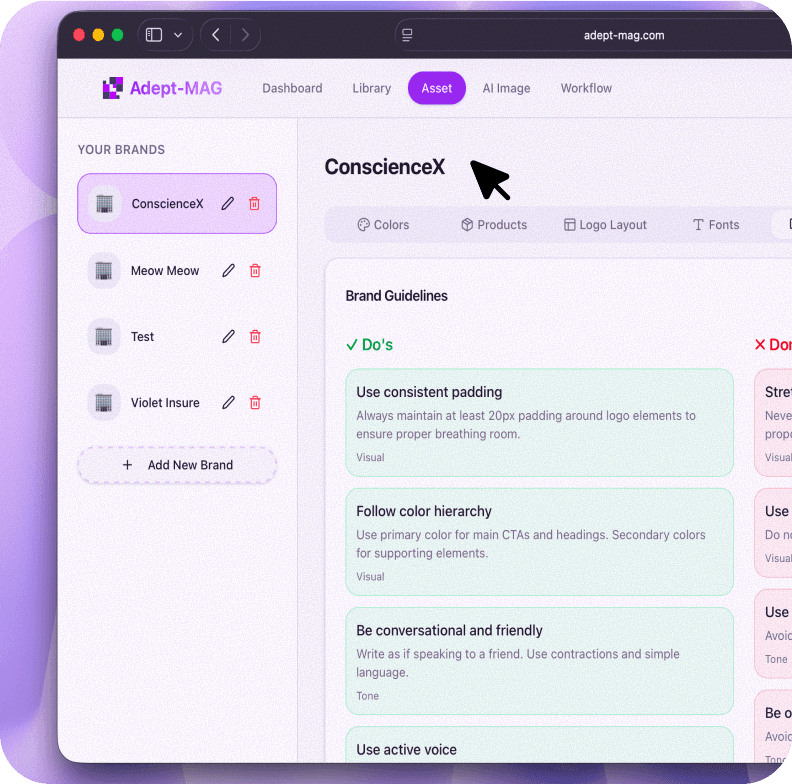Delete the ConscienceX brand via trash icon
Screen dimensions: 792x784
point(254,204)
